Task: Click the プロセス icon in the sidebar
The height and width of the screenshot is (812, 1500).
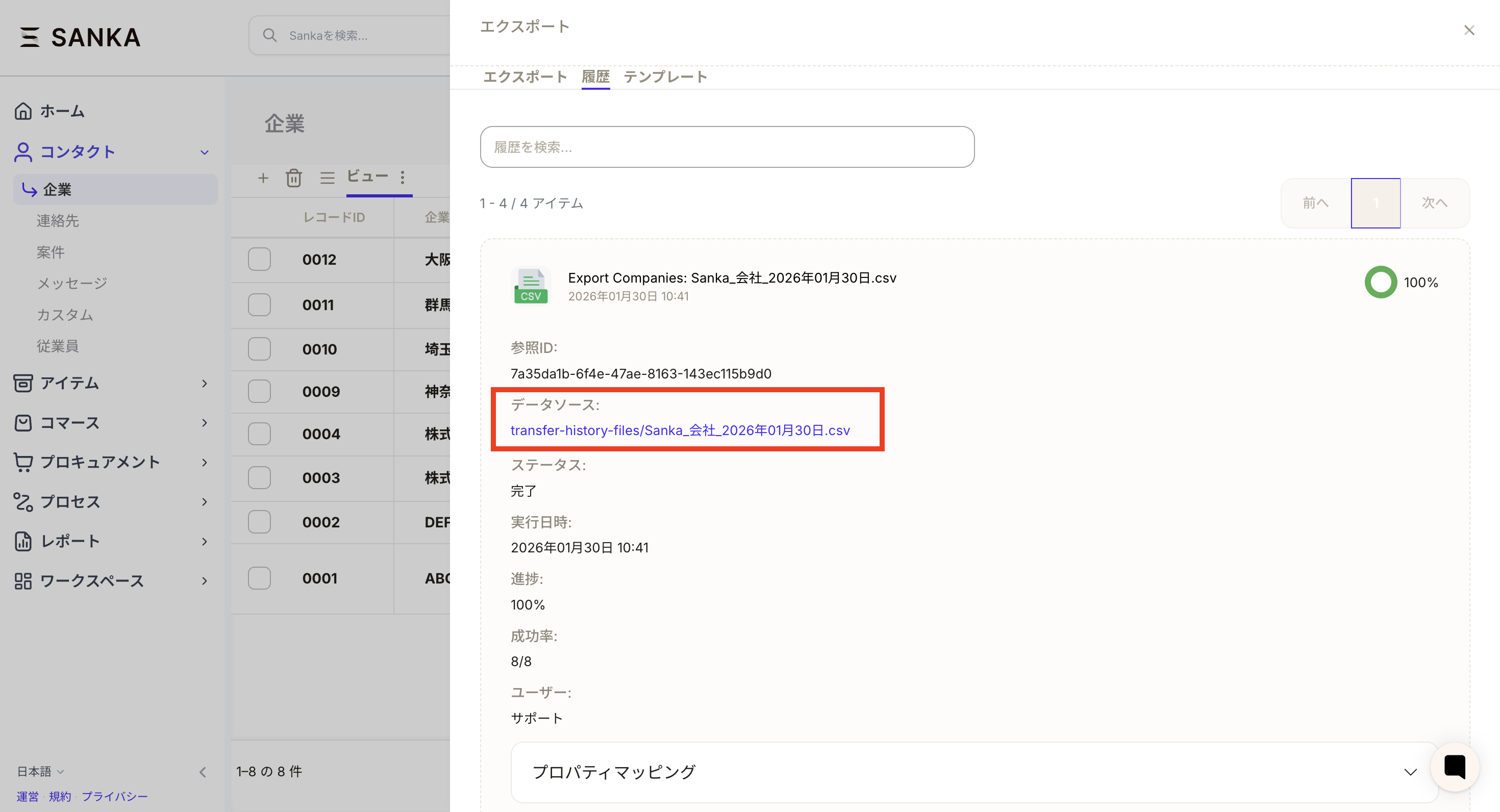Action: (x=23, y=502)
